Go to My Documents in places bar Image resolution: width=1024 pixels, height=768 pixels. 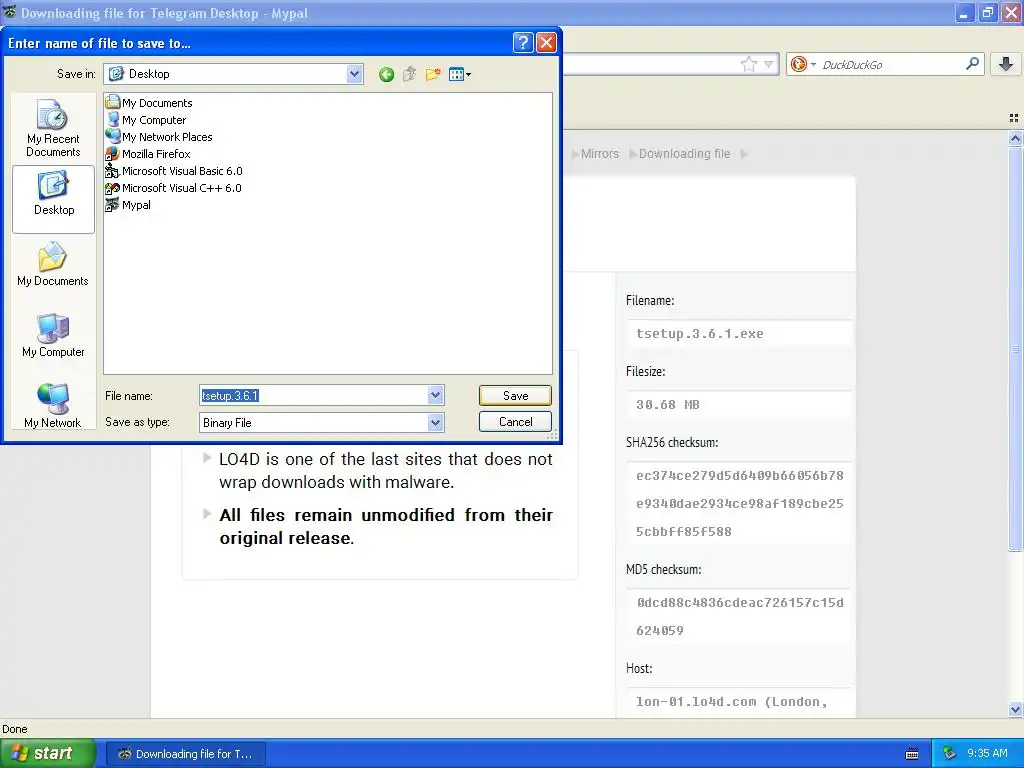53,265
